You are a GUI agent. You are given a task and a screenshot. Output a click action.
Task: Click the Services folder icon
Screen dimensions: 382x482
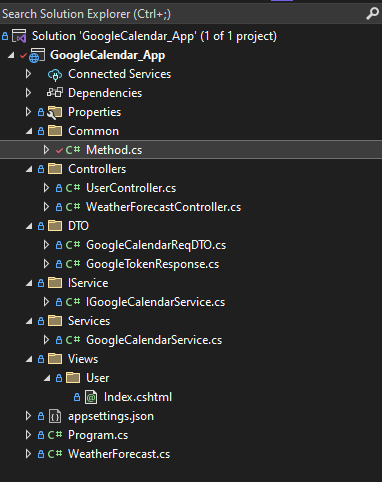[55, 321]
